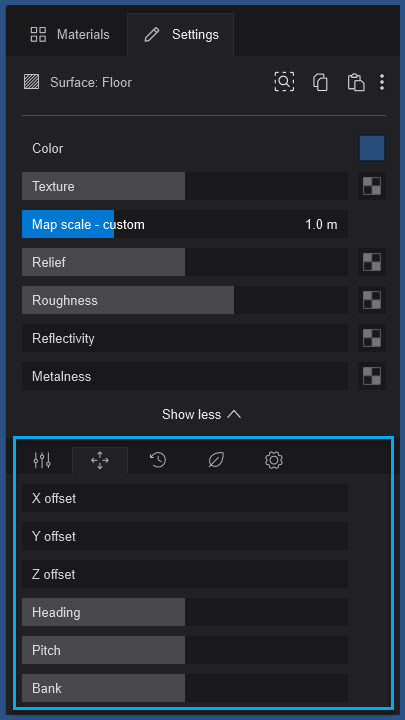Click the Roughness slider bar

coord(185,300)
